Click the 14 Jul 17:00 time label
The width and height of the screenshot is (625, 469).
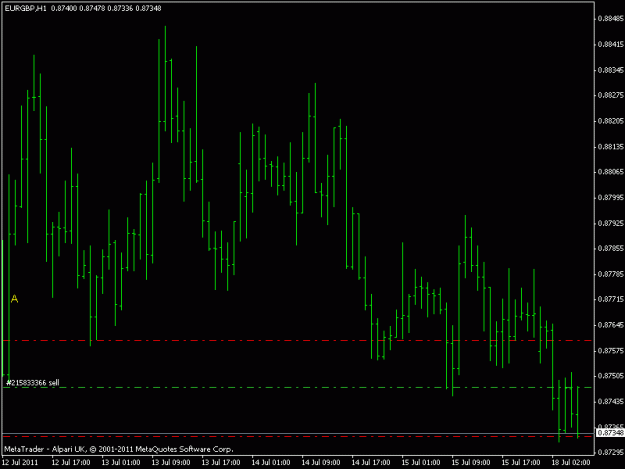click(371, 462)
